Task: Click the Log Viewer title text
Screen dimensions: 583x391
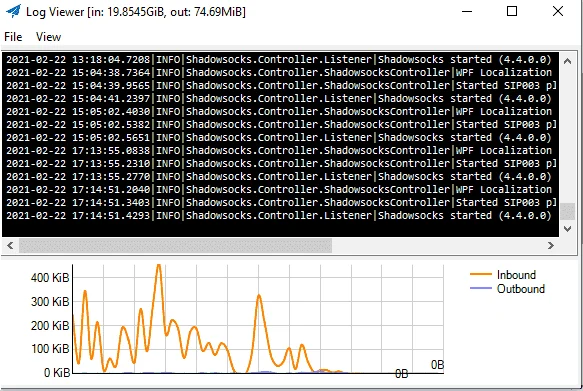Action: [136, 12]
